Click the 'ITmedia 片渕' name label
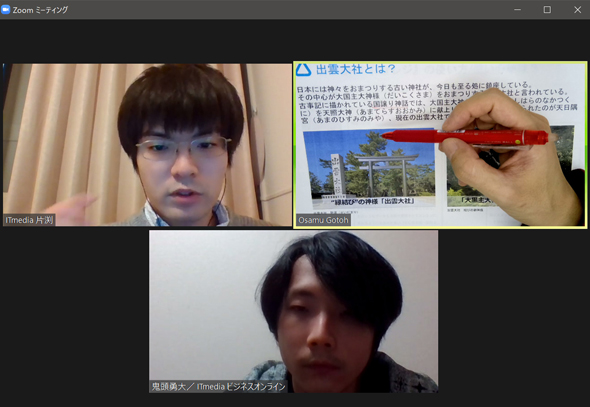The height and width of the screenshot is (407, 590). 29,220
